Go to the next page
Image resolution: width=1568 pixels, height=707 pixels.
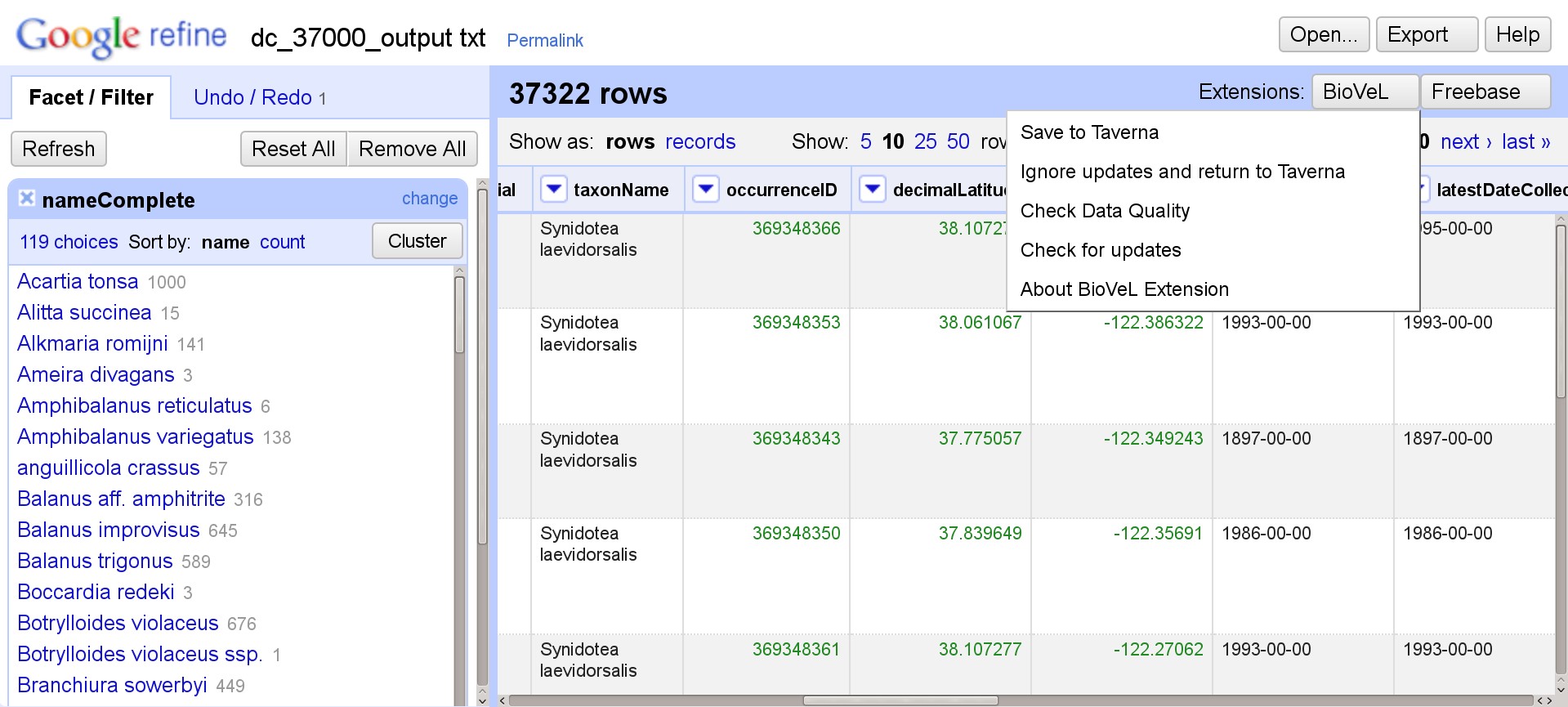click(x=1466, y=141)
